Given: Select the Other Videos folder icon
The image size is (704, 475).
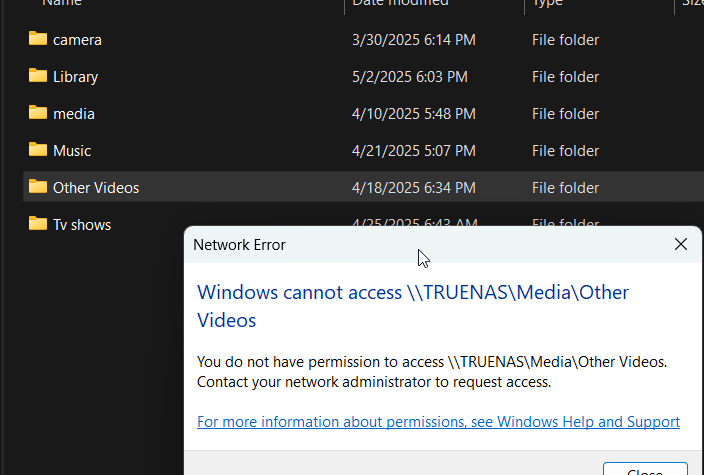Looking at the screenshot, I should [38, 186].
